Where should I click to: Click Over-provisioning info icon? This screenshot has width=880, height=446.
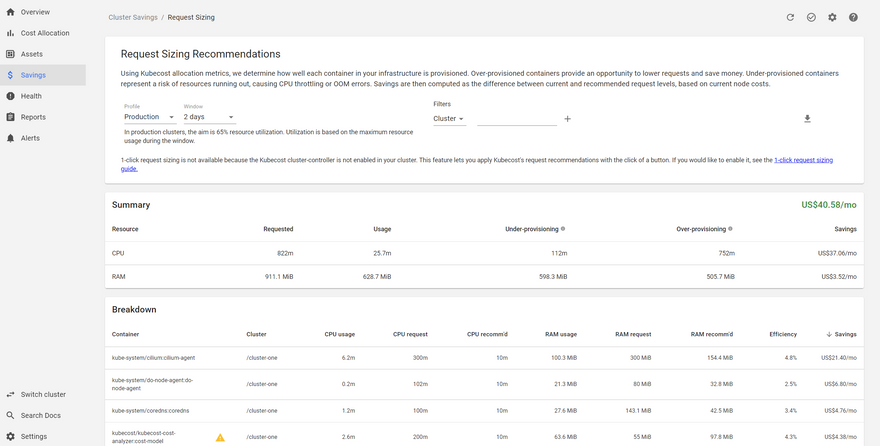[x=731, y=229]
